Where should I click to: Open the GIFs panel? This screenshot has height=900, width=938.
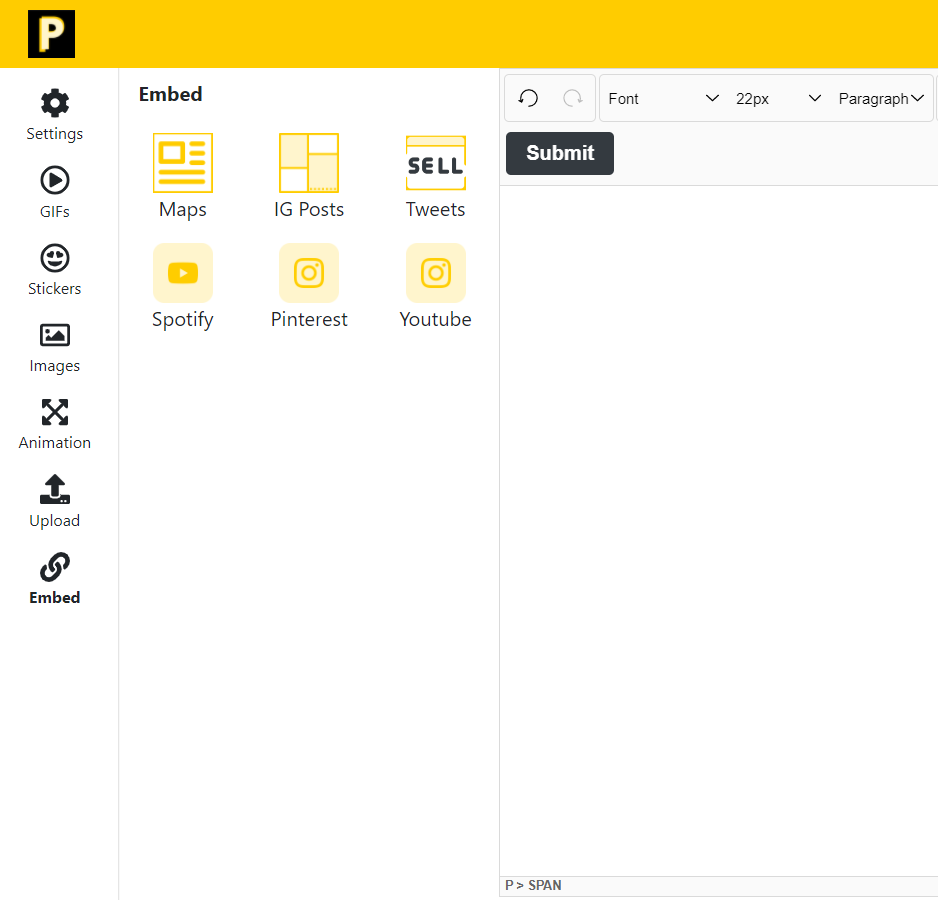click(54, 193)
